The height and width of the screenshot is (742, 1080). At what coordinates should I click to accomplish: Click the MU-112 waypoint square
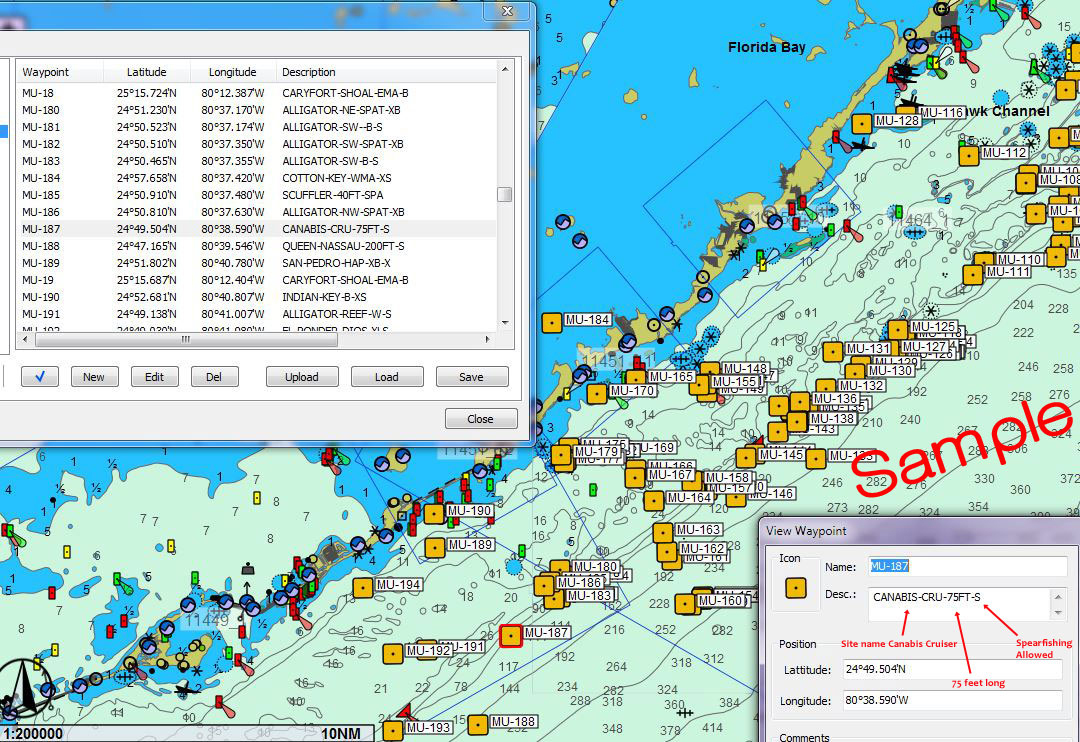pyautogui.click(x=968, y=155)
